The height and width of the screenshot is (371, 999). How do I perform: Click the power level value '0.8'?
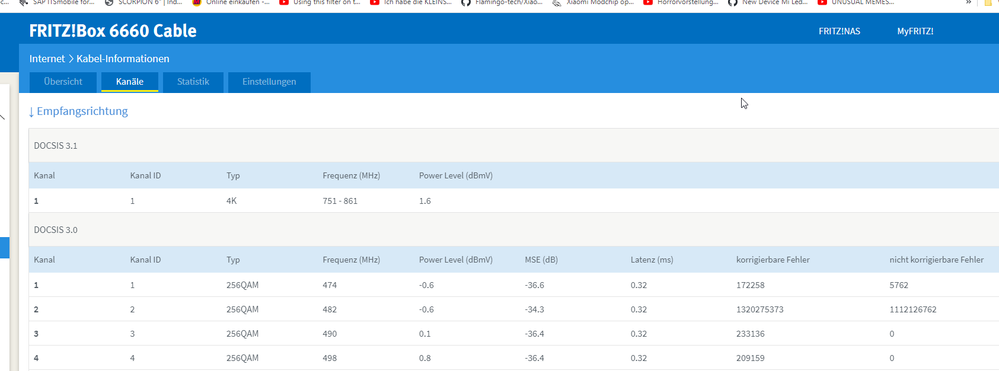424,358
